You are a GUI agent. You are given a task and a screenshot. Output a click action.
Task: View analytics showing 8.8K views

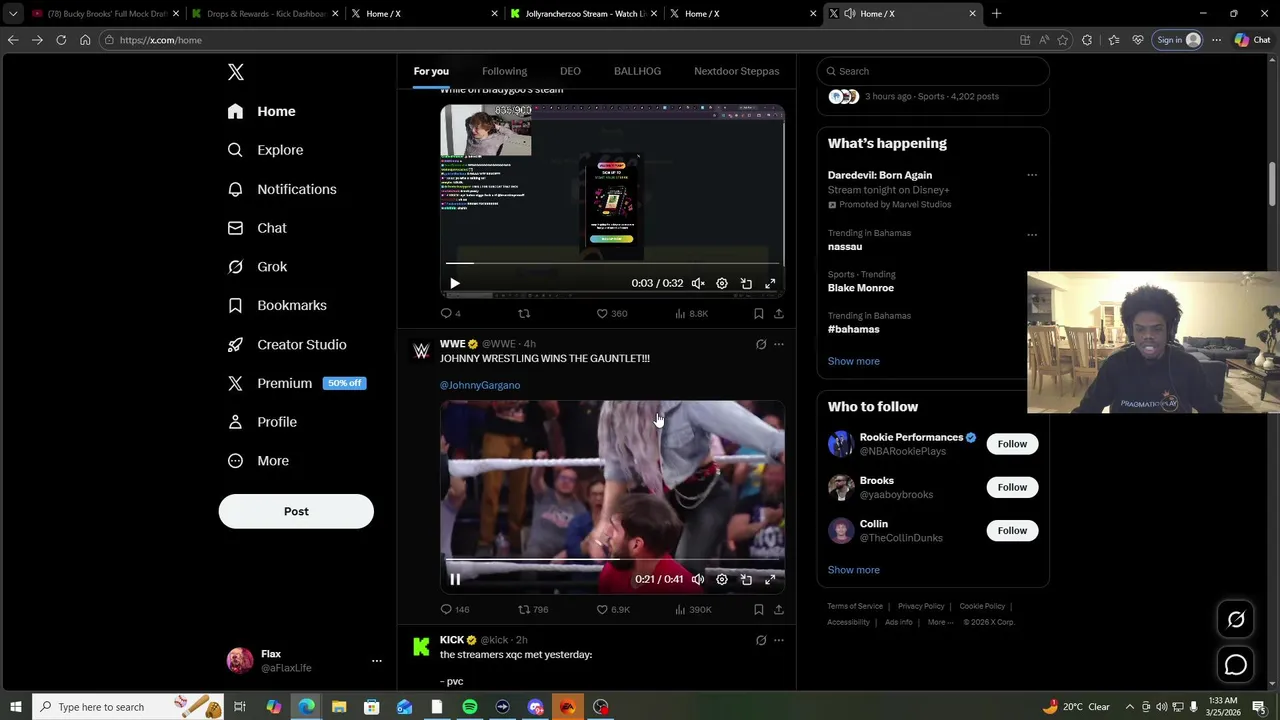(x=691, y=314)
